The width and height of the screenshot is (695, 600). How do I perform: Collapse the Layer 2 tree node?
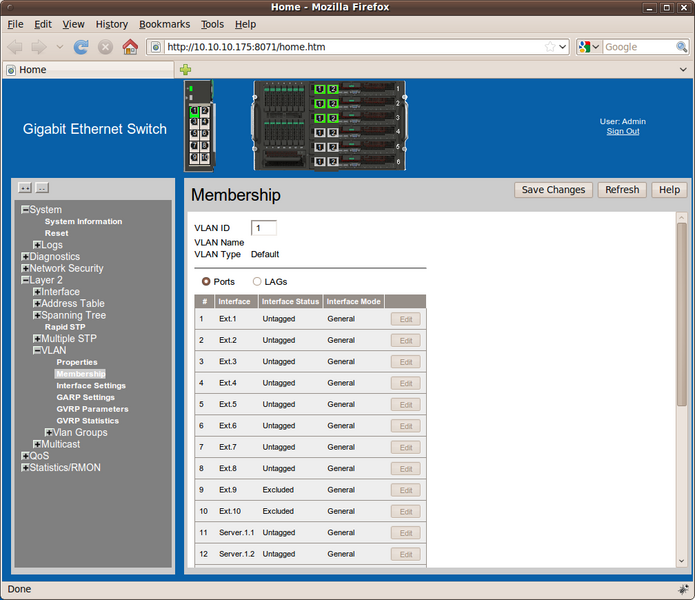pos(25,280)
